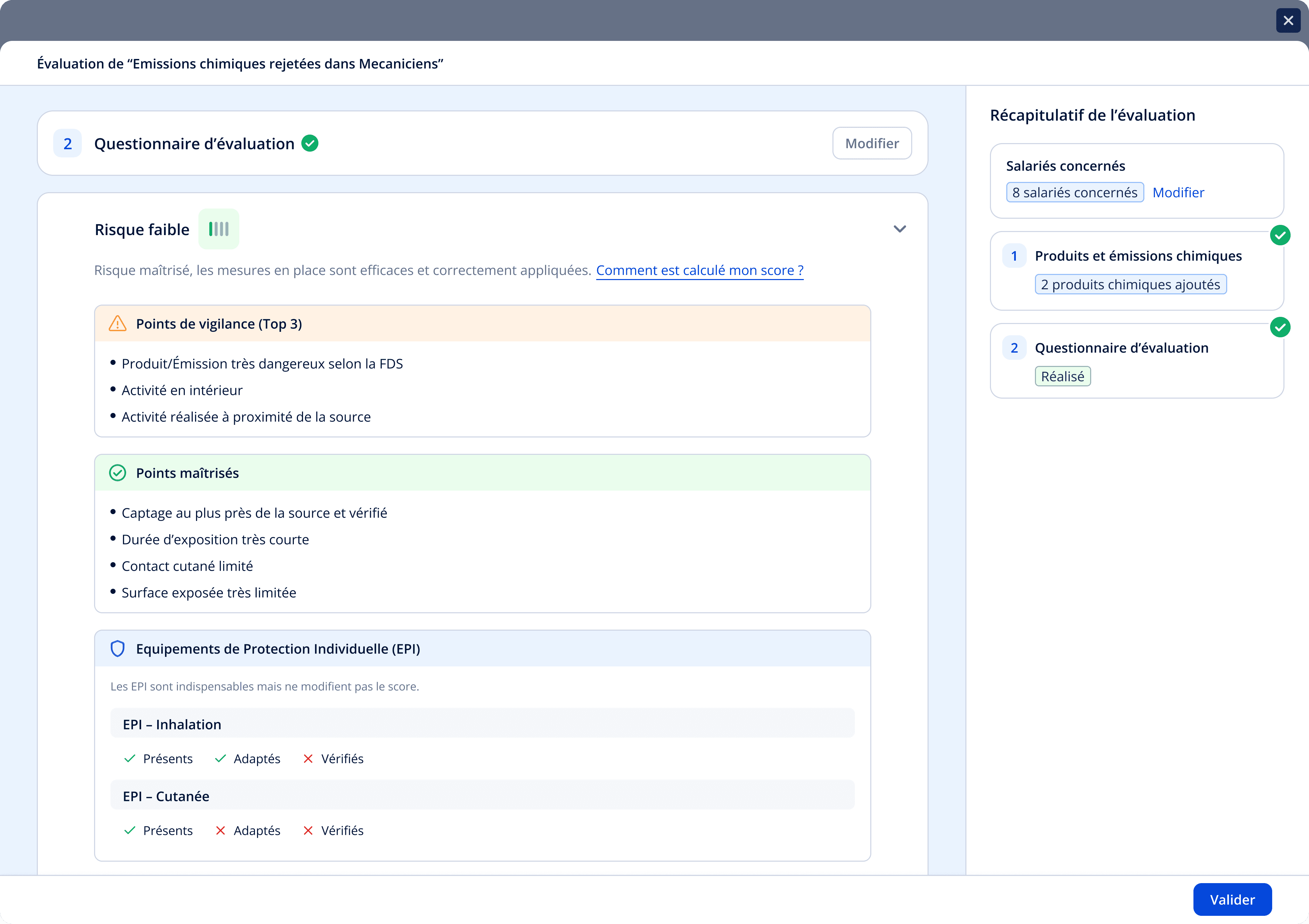Viewport: 1309px width, 924px height.
Task: Click the shield icon in the EPI header
Action: tap(118, 649)
